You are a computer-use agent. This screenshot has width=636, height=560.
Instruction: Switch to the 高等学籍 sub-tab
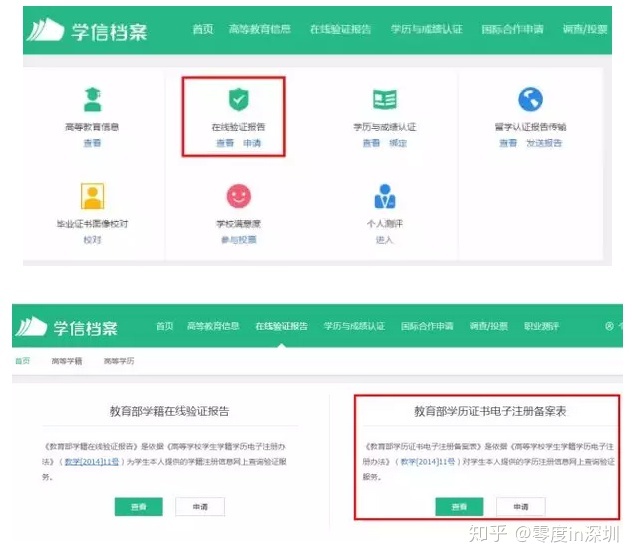(x=67, y=360)
